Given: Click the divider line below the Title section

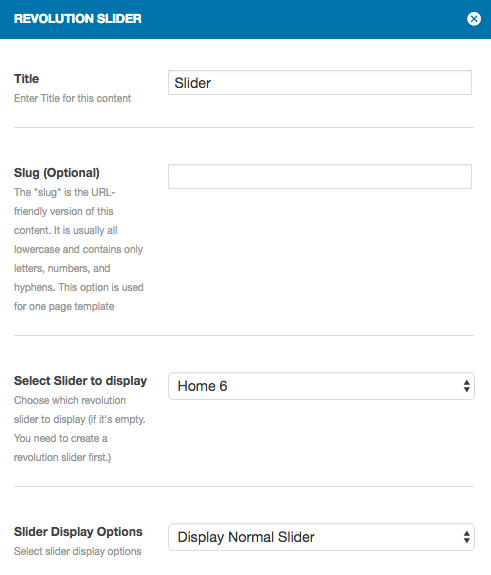Looking at the screenshot, I should (244, 128).
